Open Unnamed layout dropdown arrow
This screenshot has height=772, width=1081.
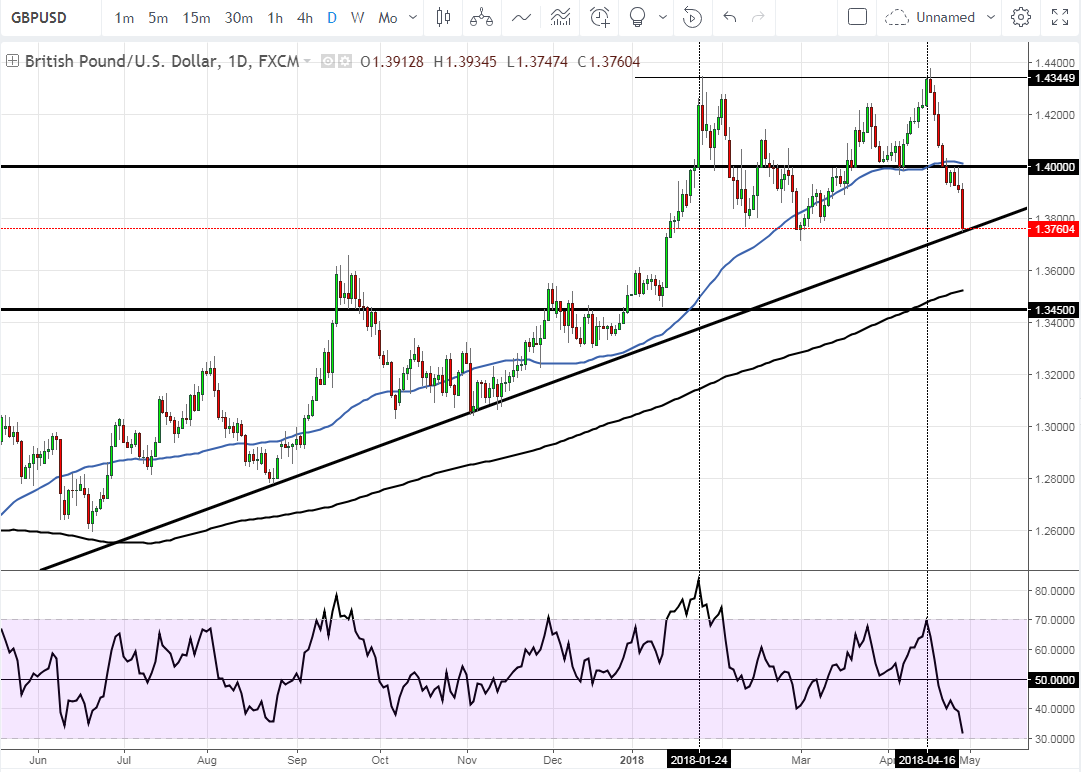991,17
